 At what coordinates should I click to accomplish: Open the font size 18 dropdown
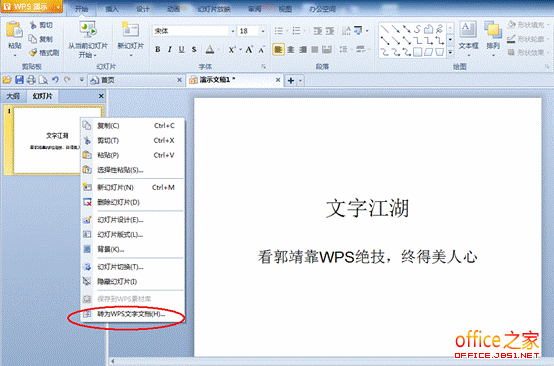click(x=263, y=31)
